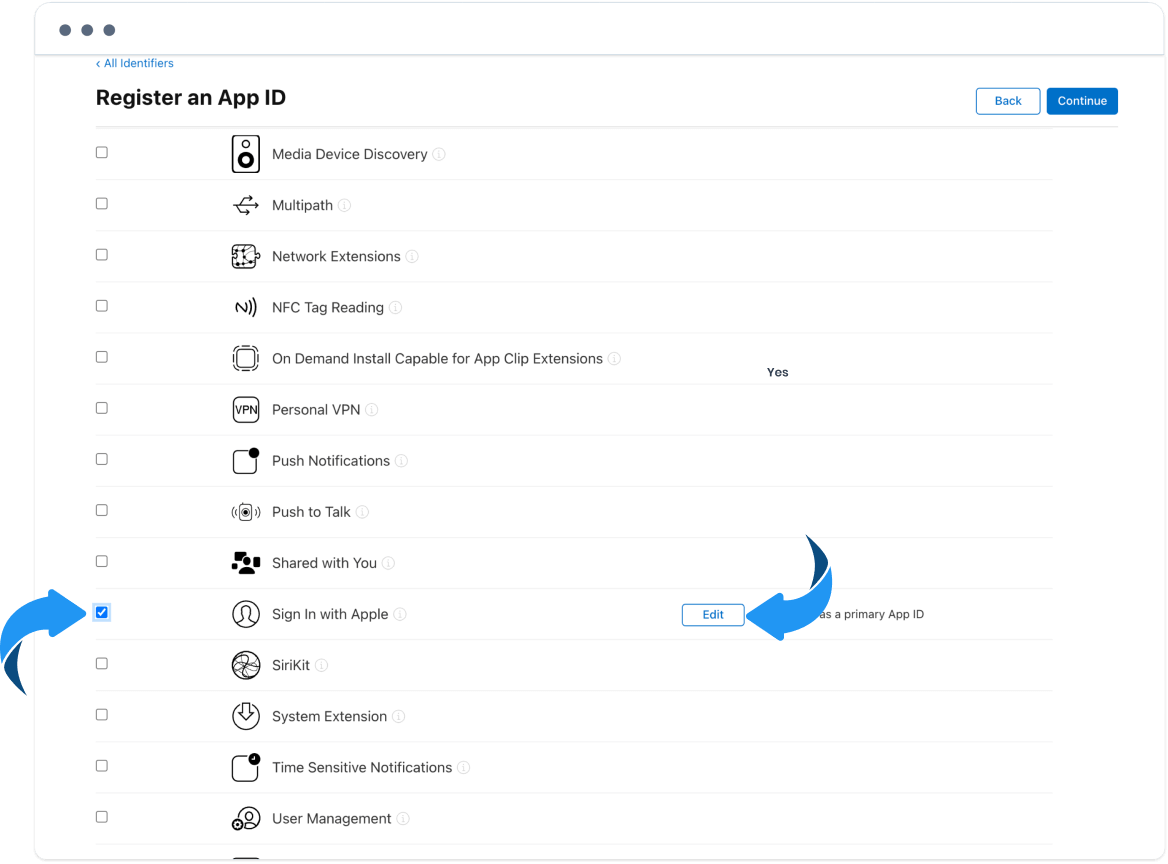Screen dimensions: 1168x864
Task: Open info tooltip beside User Management
Action: tap(403, 819)
